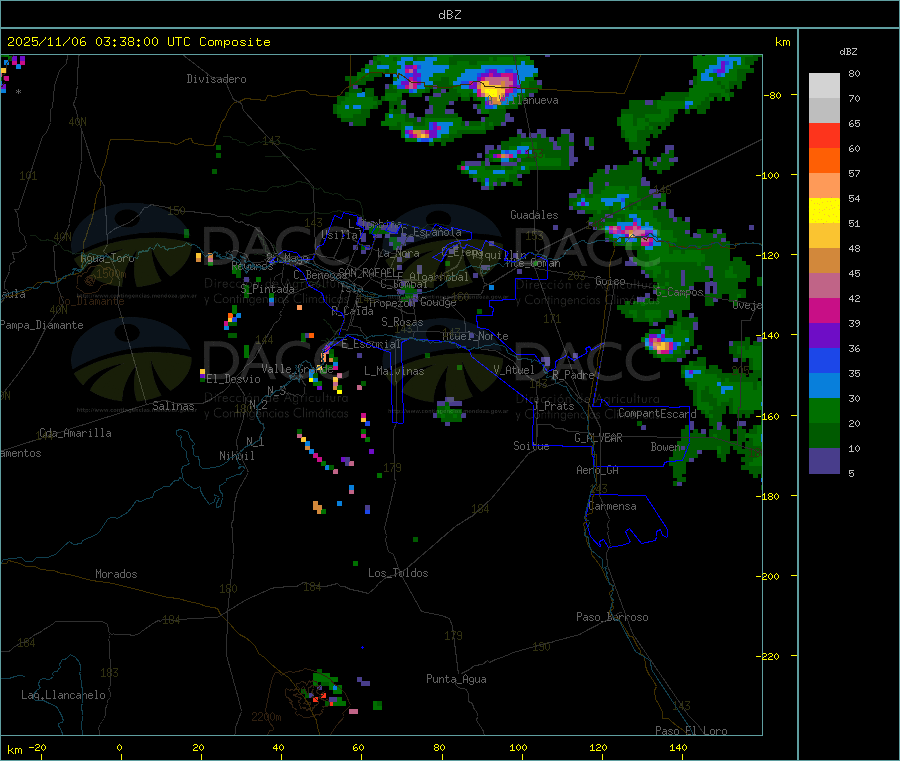Click the Pampa_Diamante map label

(x=42, y=325)
